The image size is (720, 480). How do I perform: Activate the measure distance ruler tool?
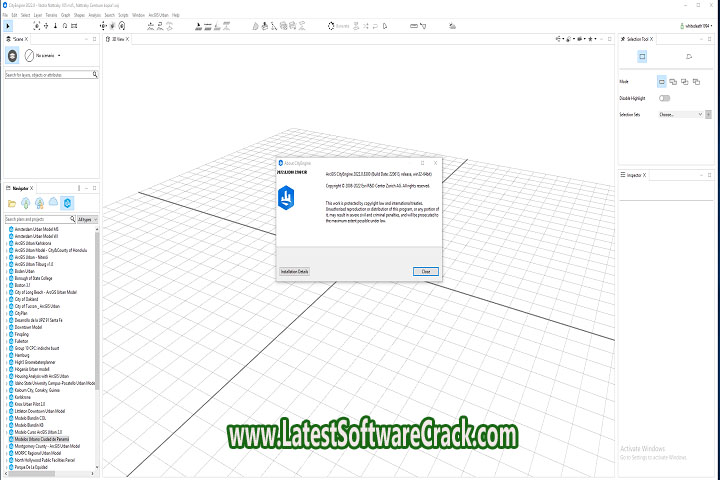click(414, 26)
